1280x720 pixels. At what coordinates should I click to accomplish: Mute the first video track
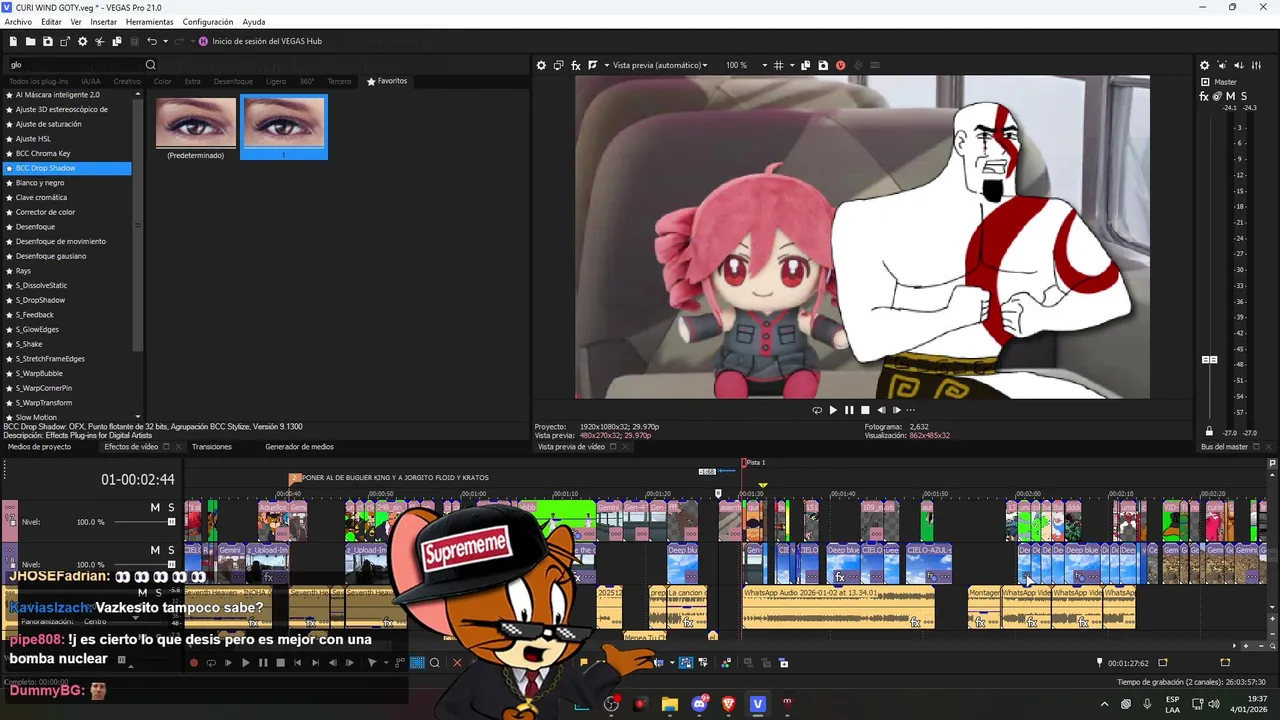155,508
